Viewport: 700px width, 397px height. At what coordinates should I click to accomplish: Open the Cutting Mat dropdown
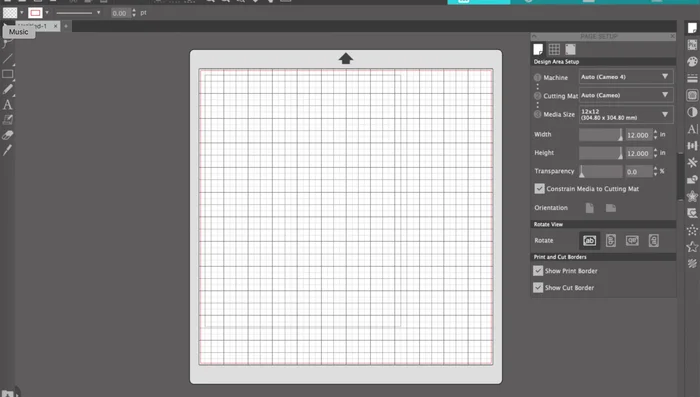(x=626, y=95)
